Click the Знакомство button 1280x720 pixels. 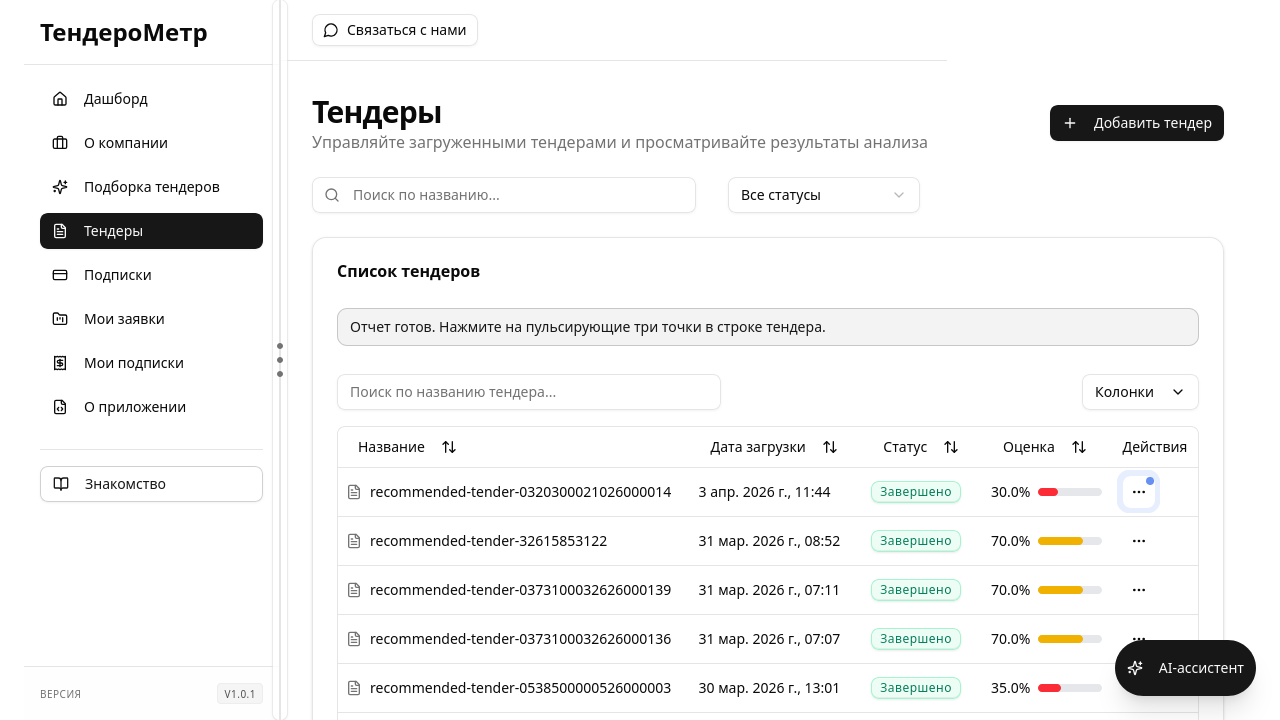point(151,484)
